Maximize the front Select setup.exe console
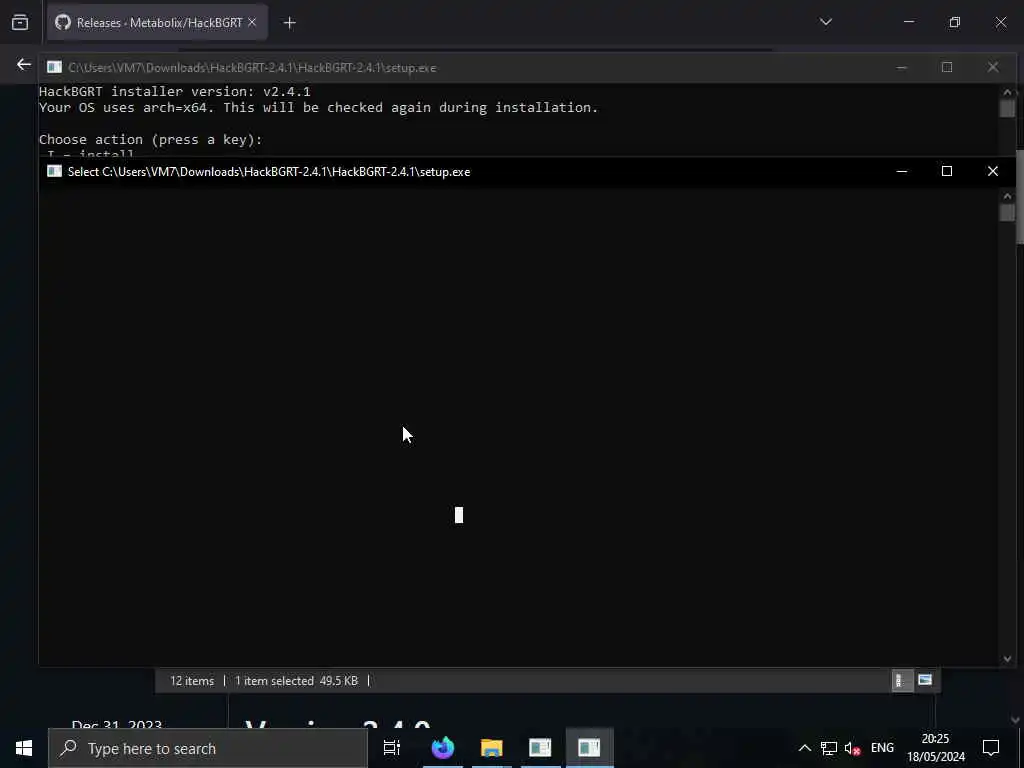The width and height of the screenshot is (1024, 768). tap(947, 171)
